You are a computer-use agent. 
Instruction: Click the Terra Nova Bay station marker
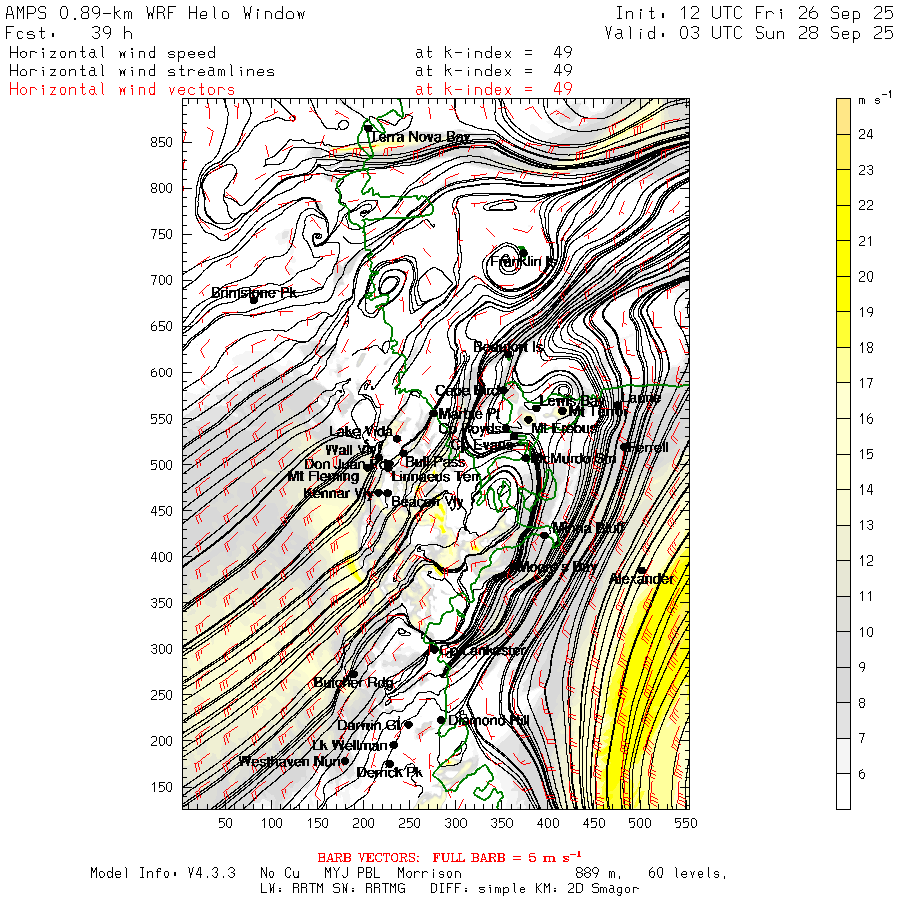click(368, 128)
